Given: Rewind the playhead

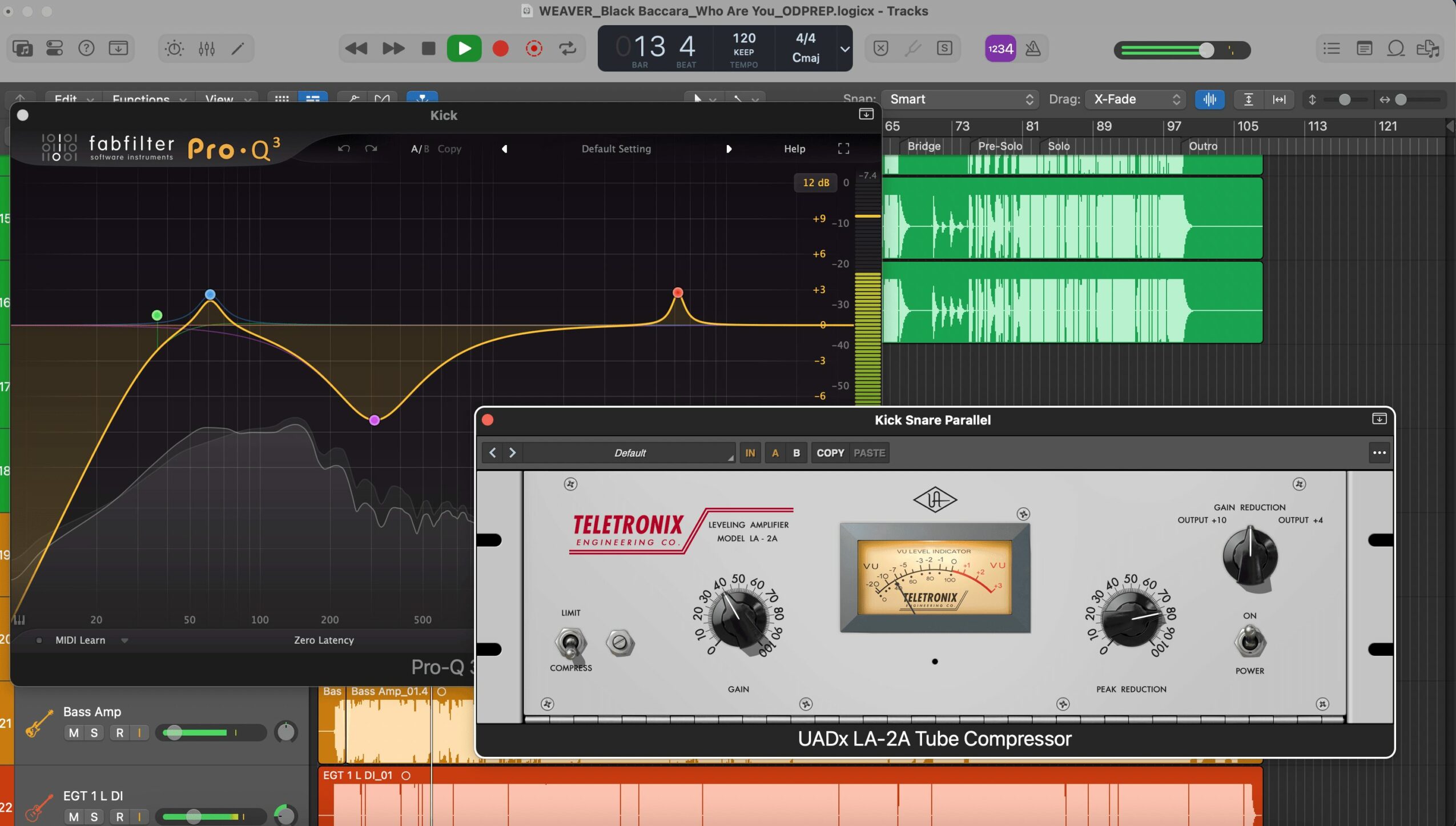Looking at the screenshot, I should [356, 49].
